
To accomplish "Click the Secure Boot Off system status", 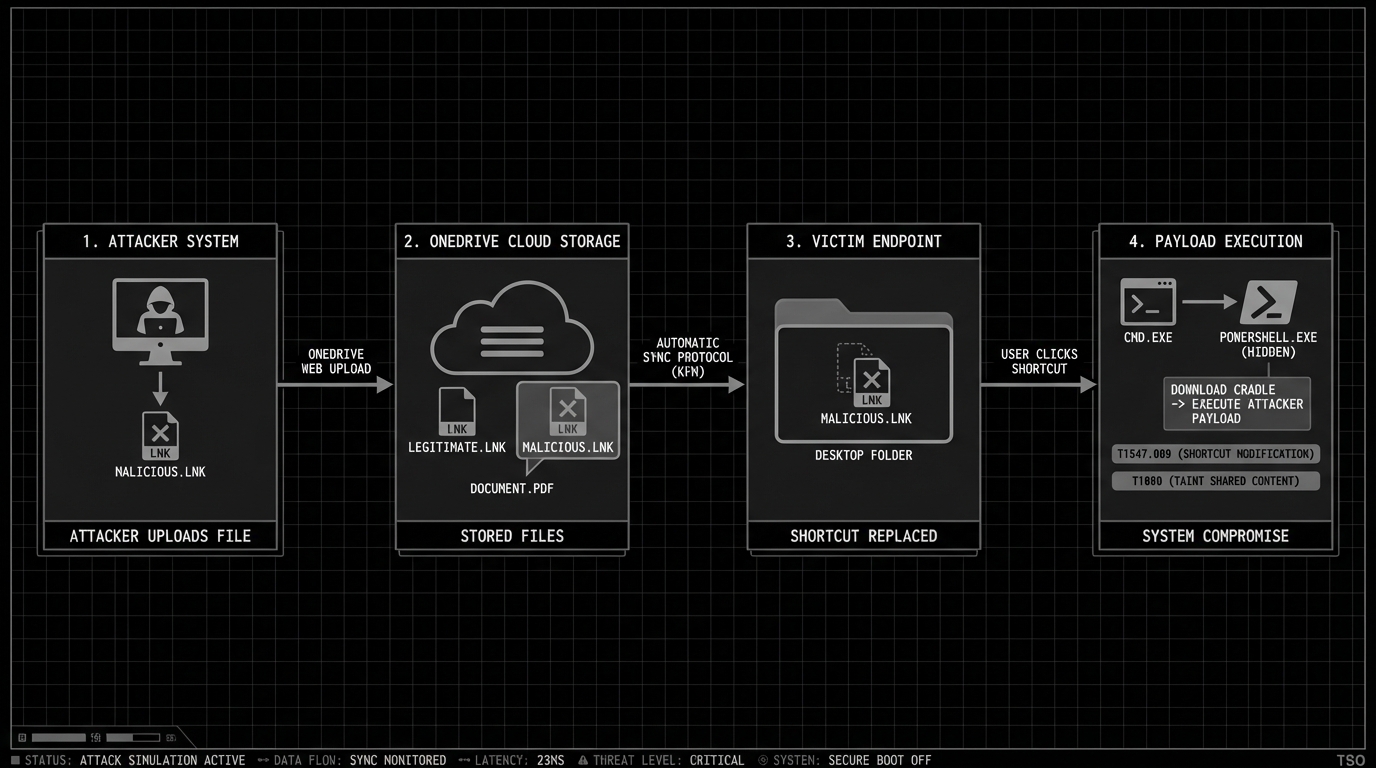I will pos(879,760).
